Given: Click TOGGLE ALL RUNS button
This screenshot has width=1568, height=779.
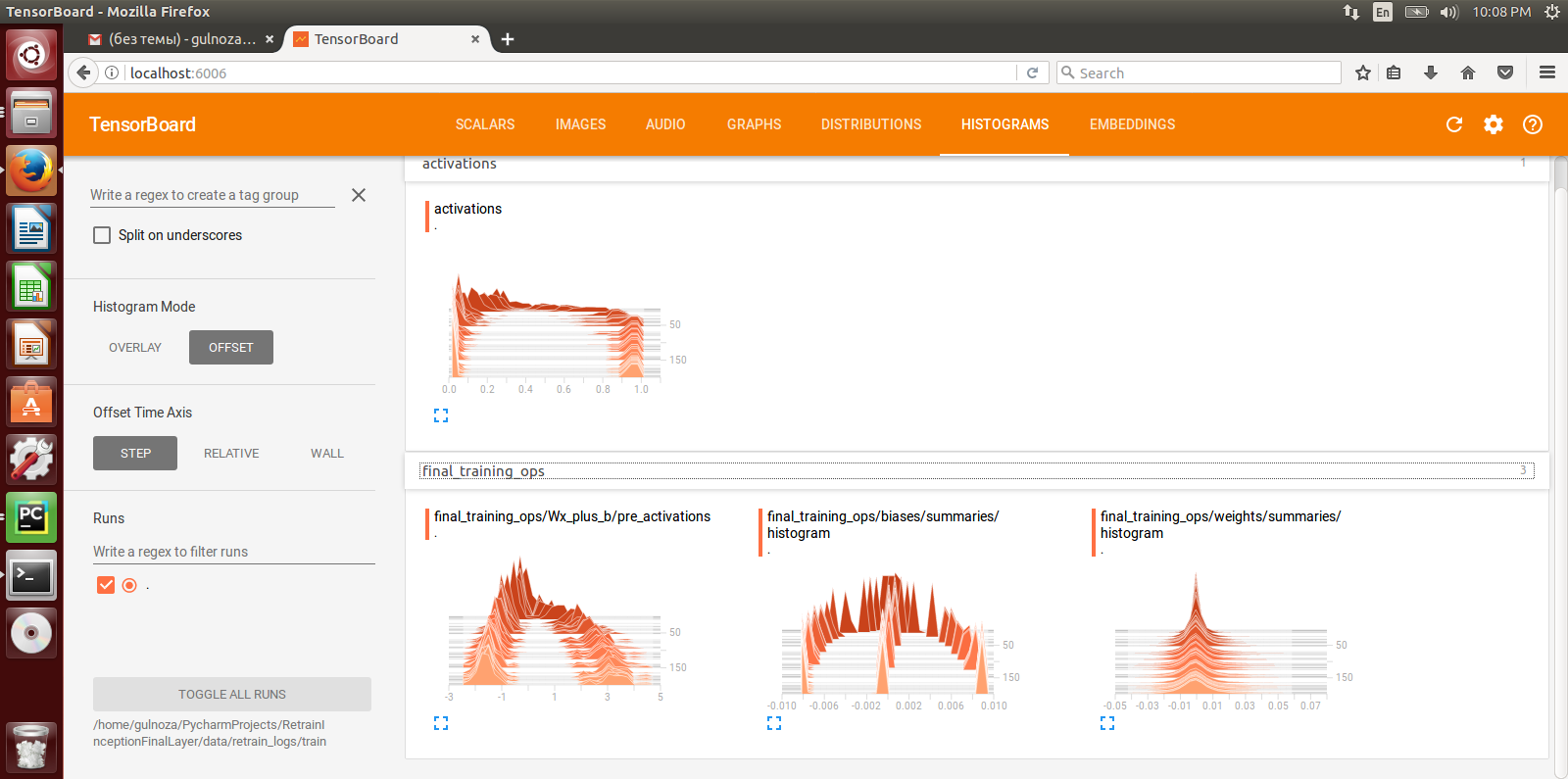Looking at the screenshot, I should (x=232, y=695).
